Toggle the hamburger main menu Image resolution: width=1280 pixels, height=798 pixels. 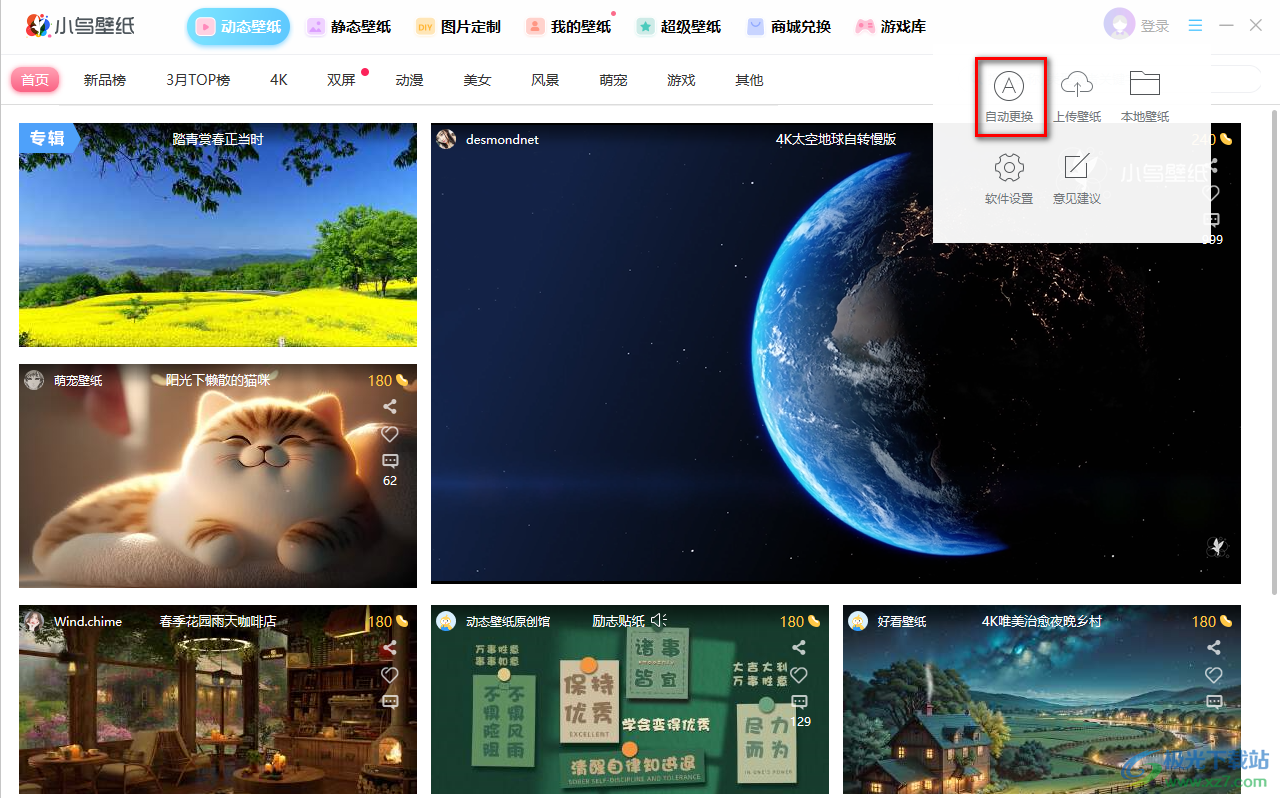tap(1196, 26)
